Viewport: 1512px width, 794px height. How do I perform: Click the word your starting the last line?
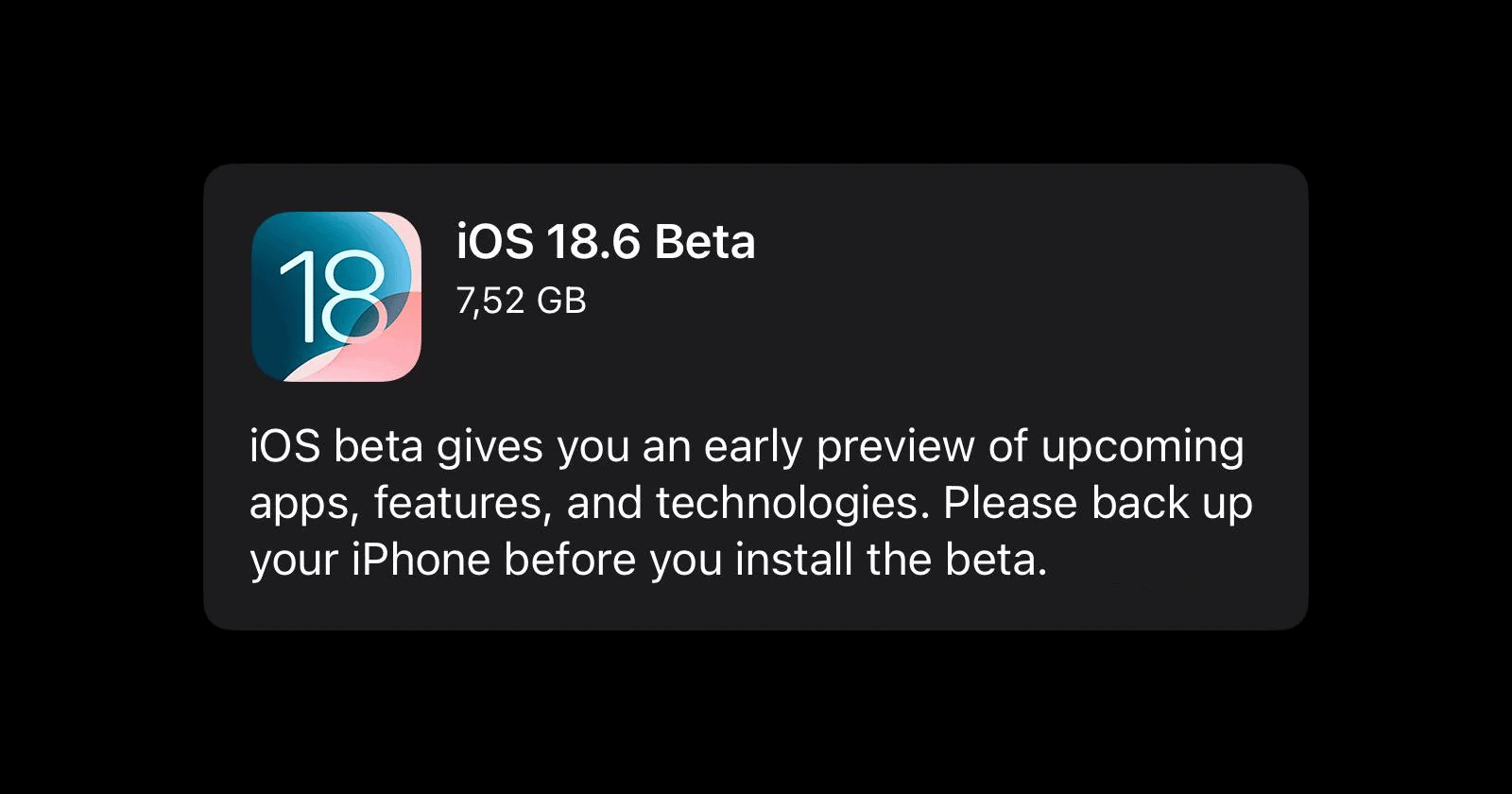294,561
